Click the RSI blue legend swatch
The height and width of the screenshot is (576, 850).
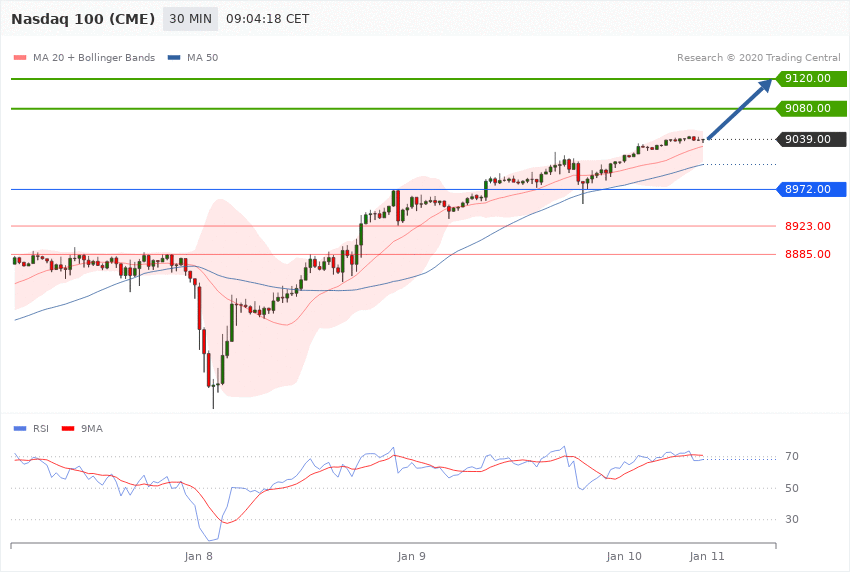click(20, 429)
